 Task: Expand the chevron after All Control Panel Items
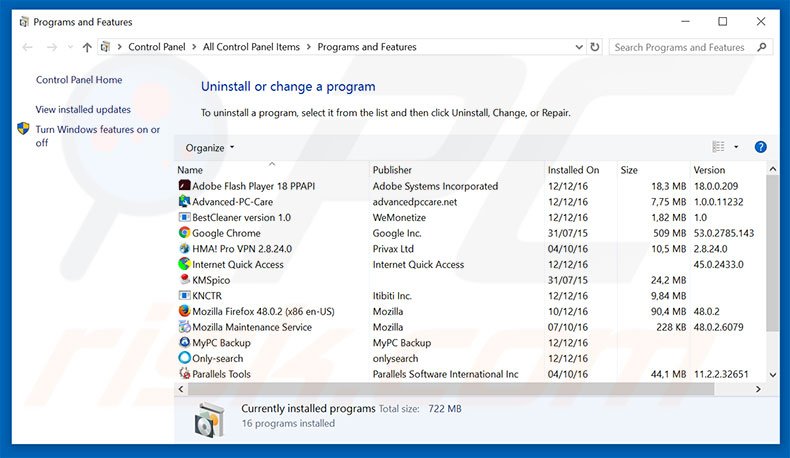308,47
